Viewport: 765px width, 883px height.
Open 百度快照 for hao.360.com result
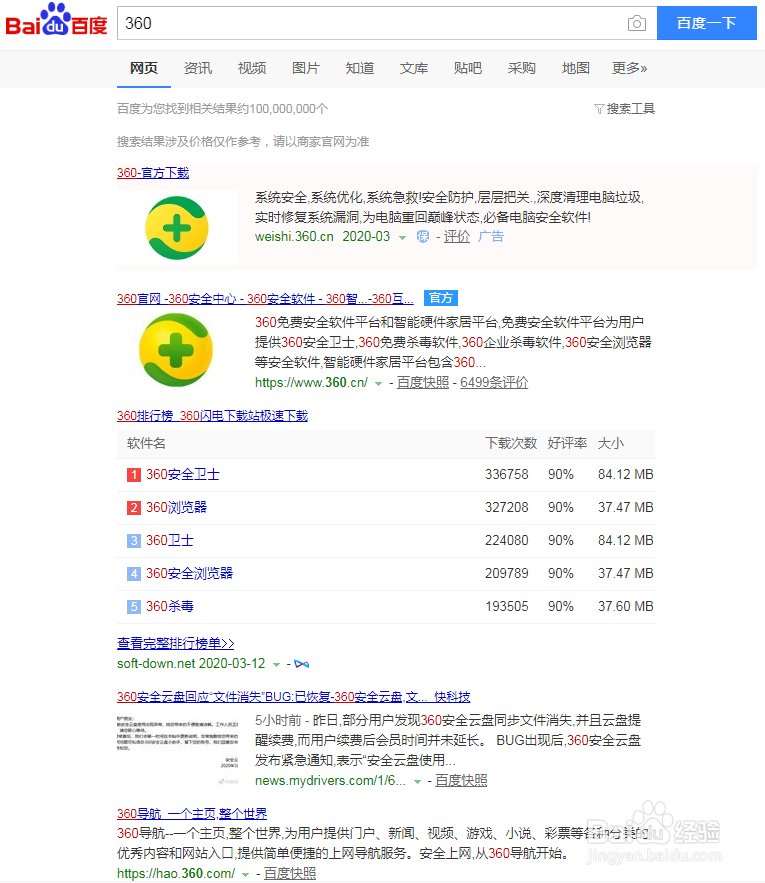point(290,873)
